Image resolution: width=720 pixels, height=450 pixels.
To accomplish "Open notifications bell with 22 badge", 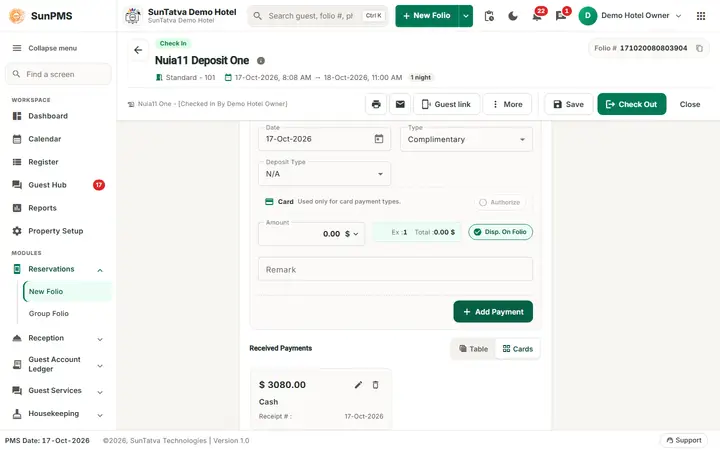I will pos(537,16).
